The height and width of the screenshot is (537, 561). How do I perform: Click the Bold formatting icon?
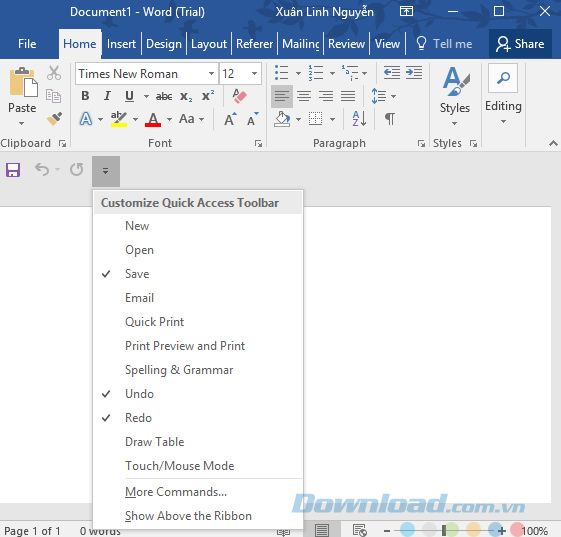click(x=85, y=96)
